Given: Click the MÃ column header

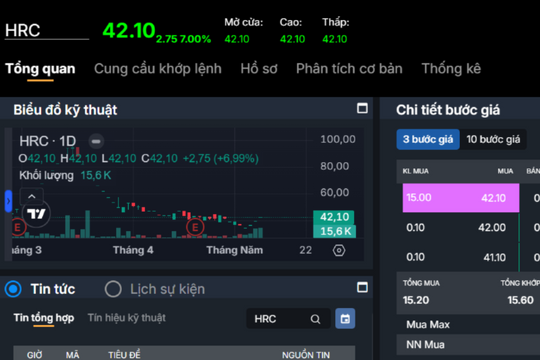Looking at the screenshot, I should click(72, 355).
